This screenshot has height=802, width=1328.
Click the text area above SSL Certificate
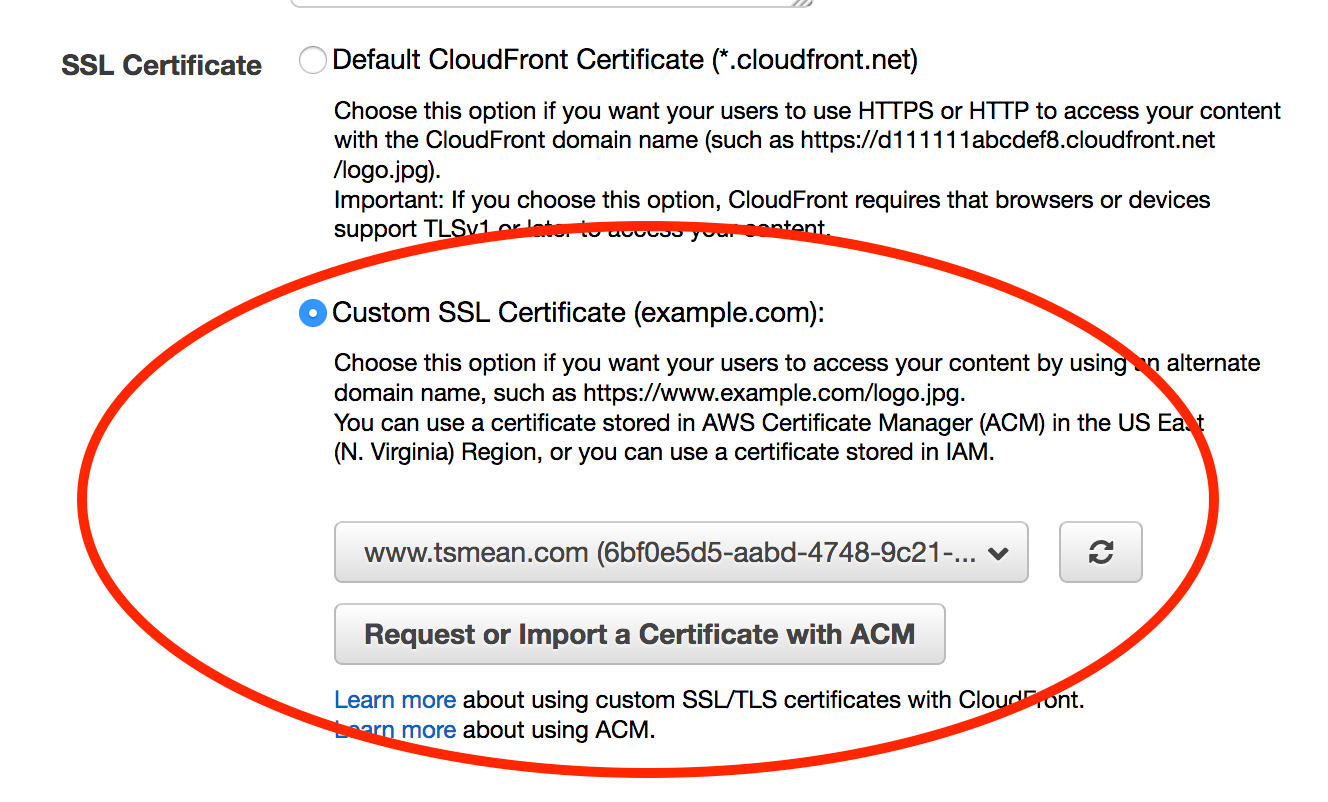550,3
